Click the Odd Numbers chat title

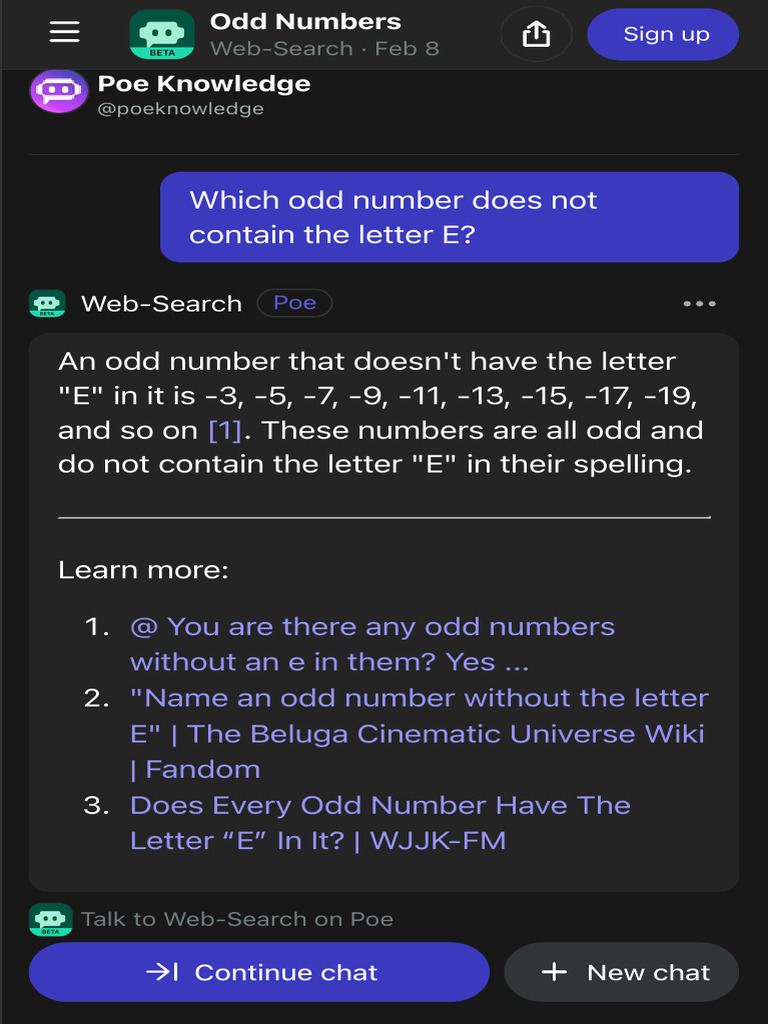[x=305, y=21]
